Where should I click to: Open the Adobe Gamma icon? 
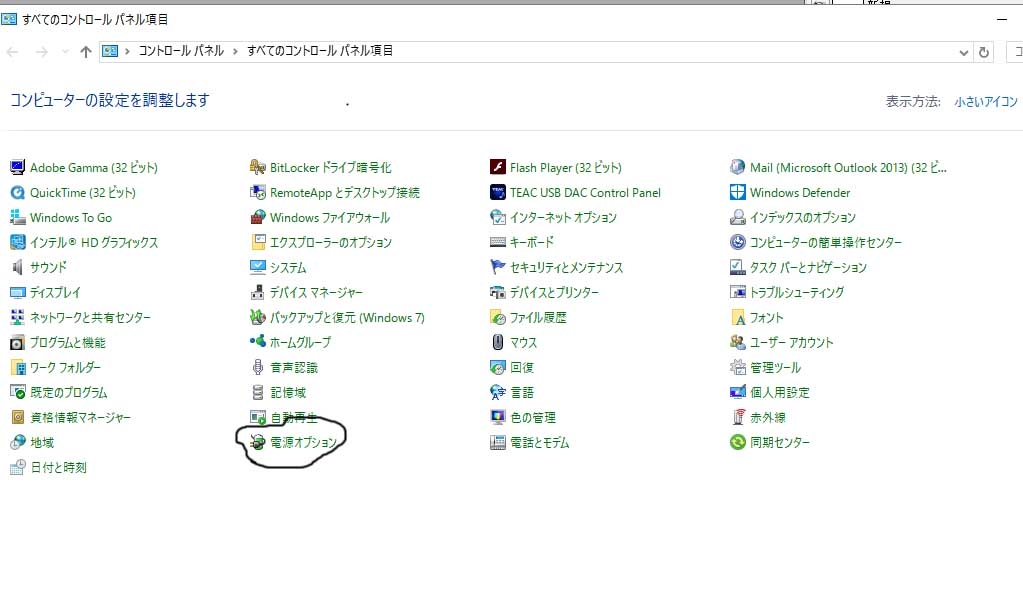pyautogui.click(x=18, y=168)
